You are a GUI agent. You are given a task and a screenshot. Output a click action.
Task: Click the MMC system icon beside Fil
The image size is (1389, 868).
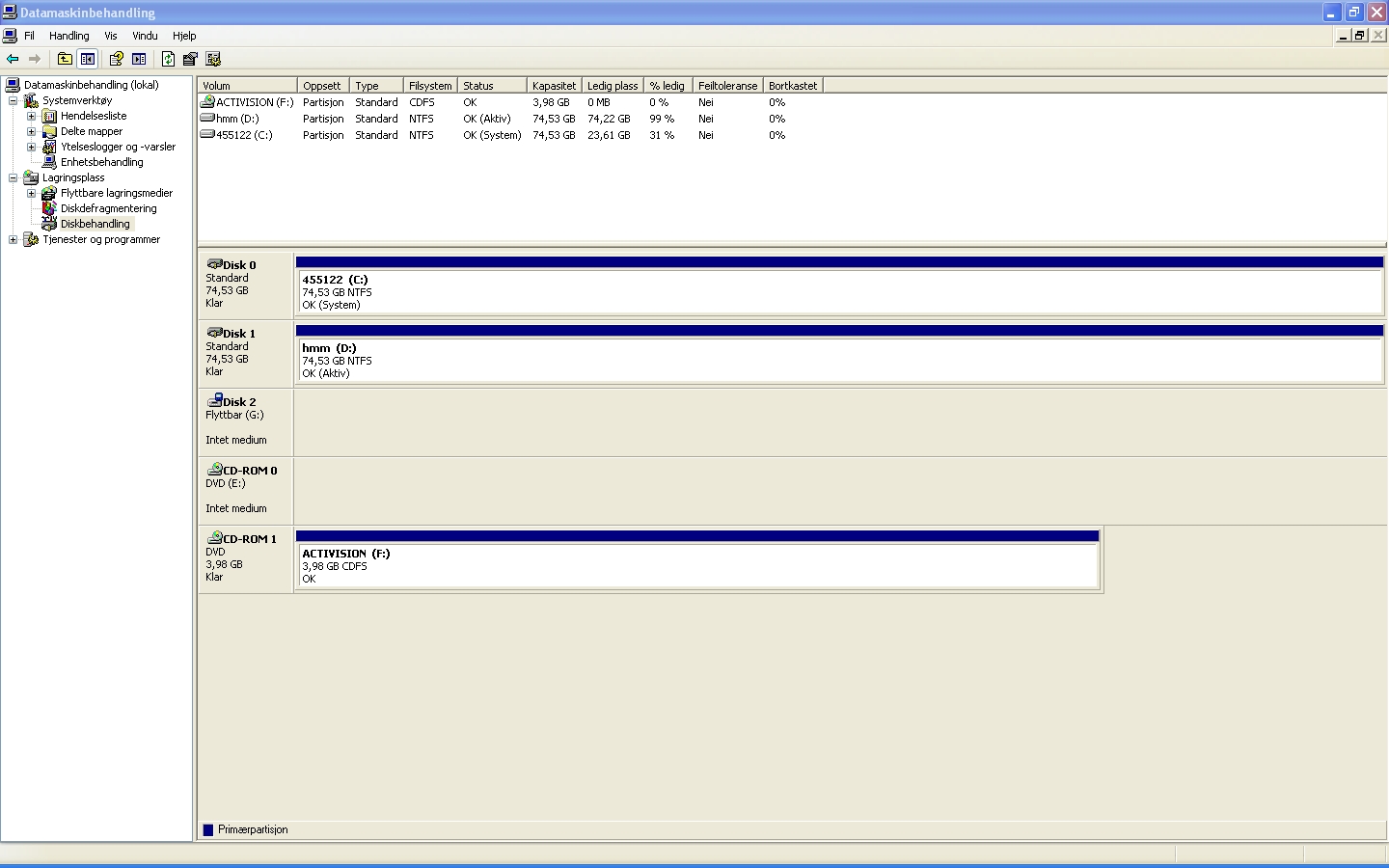10,36
